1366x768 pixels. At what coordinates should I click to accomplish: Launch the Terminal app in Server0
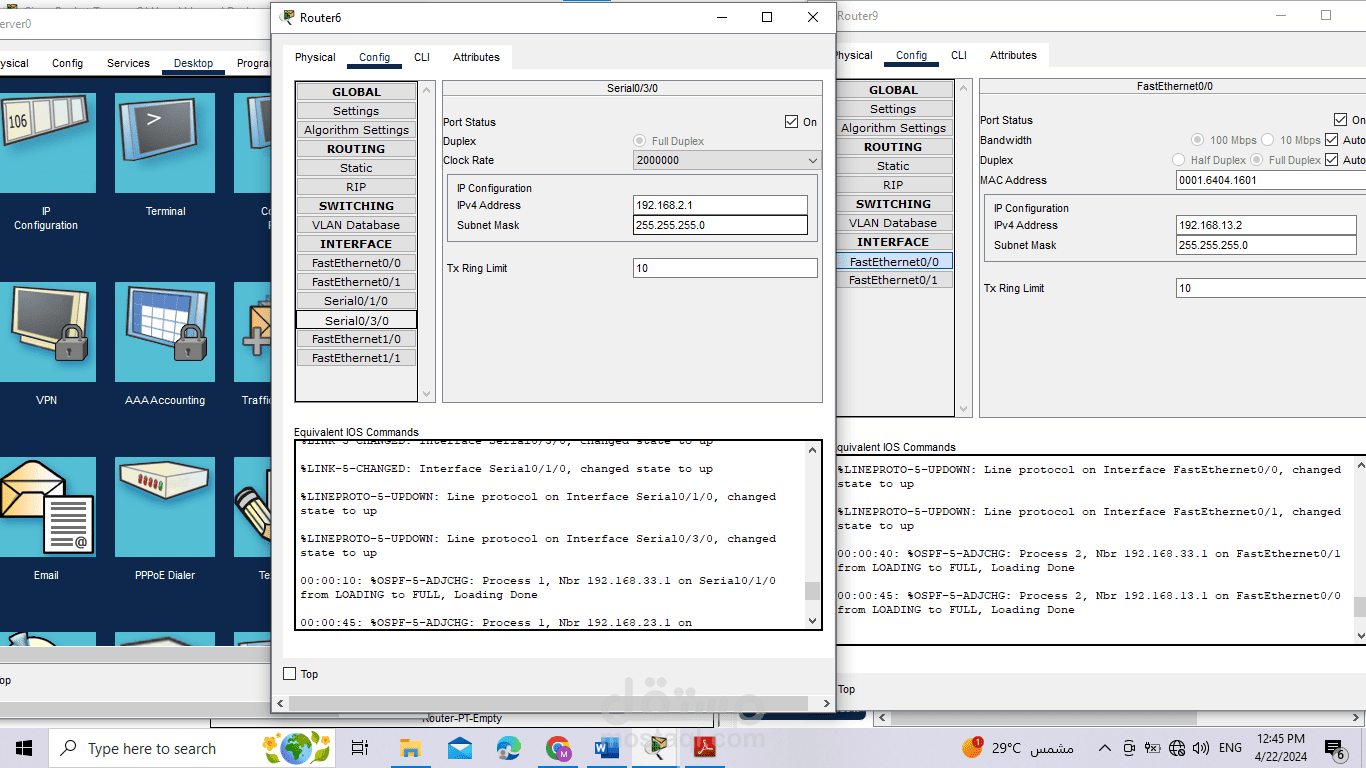(x=165, y=143)
